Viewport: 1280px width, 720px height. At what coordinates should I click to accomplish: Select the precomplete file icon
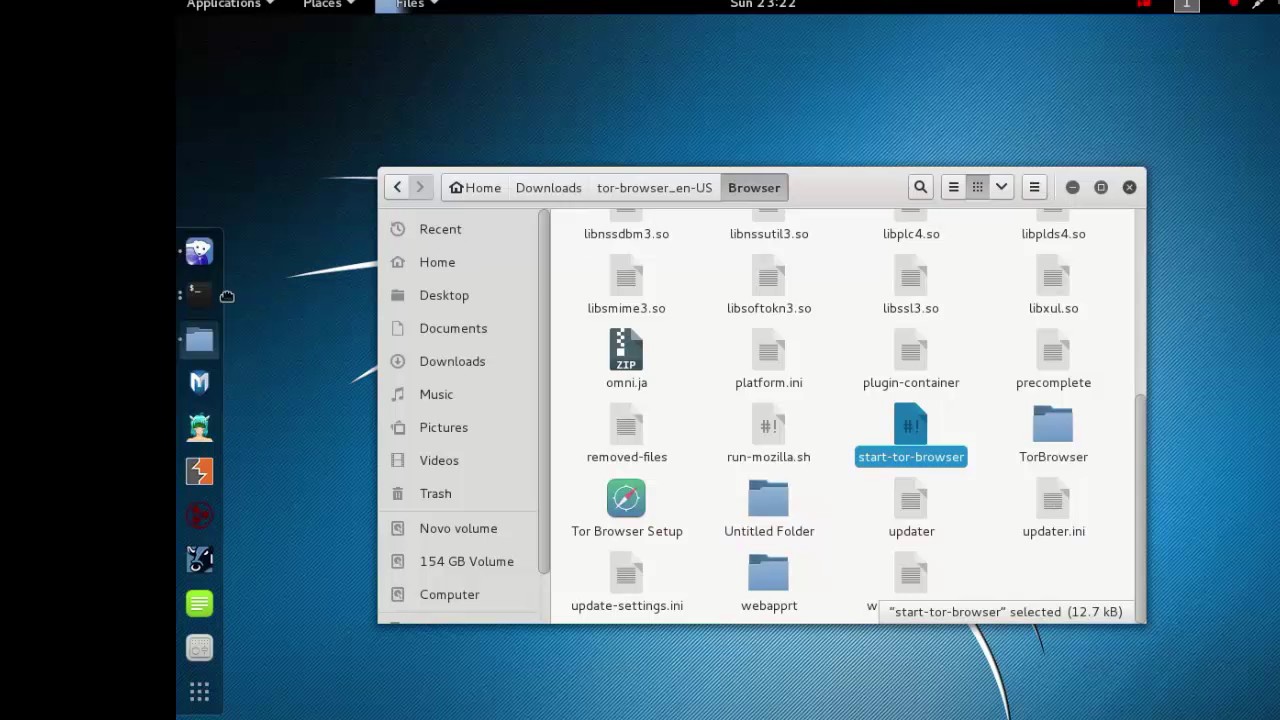click(x=1053, y=350)
